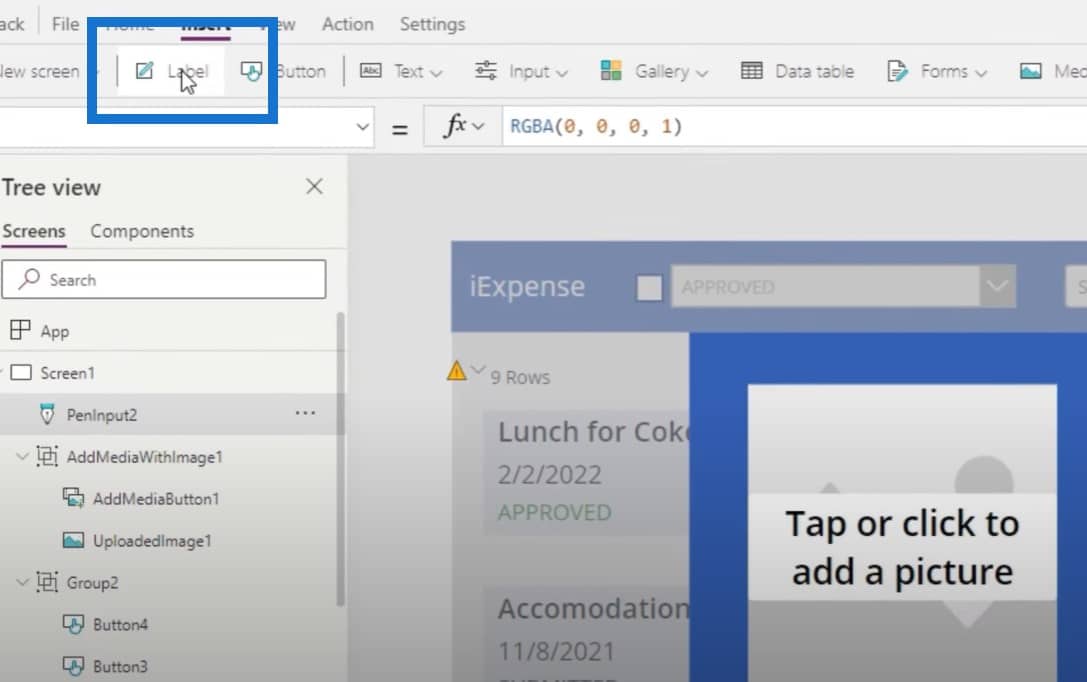Select Button4 in the tree

click(120, 624)
